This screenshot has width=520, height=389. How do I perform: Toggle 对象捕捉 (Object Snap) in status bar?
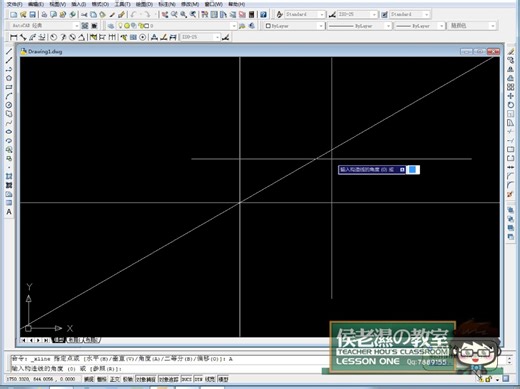[x=146, y=379]
